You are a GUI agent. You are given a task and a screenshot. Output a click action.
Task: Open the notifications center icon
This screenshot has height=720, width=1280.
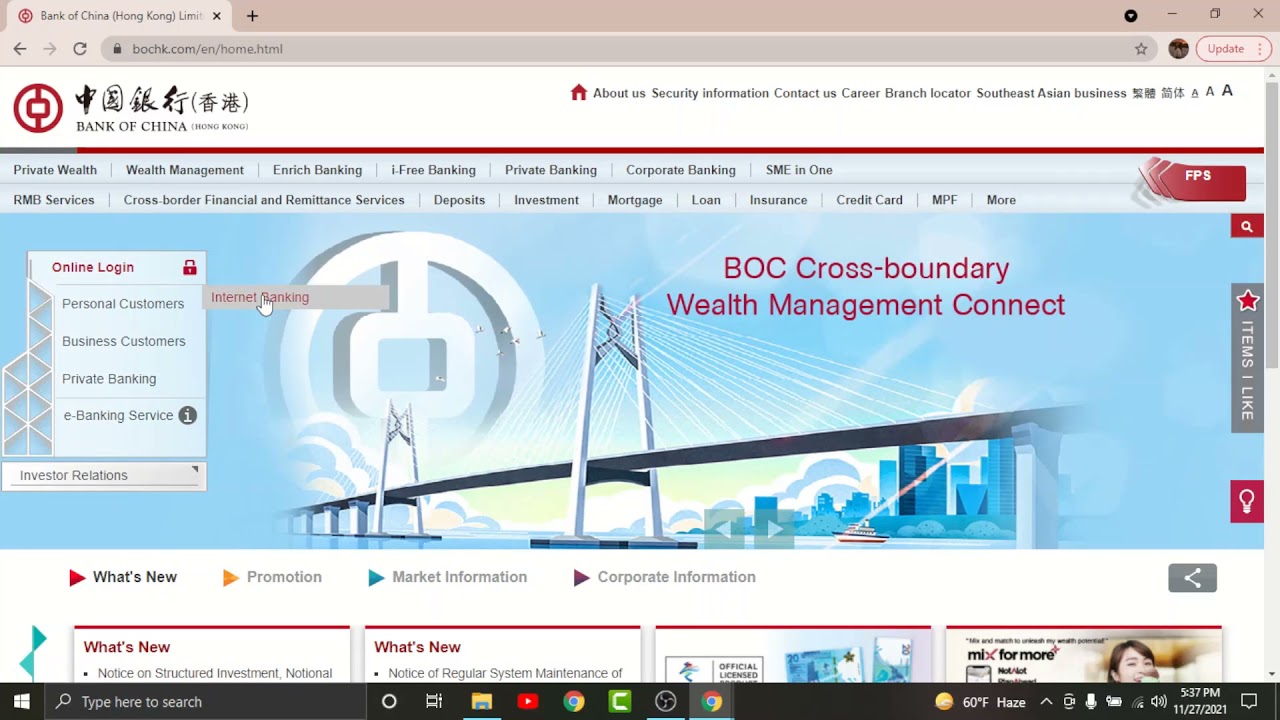pyautogui.click(x=1249, y=702)
